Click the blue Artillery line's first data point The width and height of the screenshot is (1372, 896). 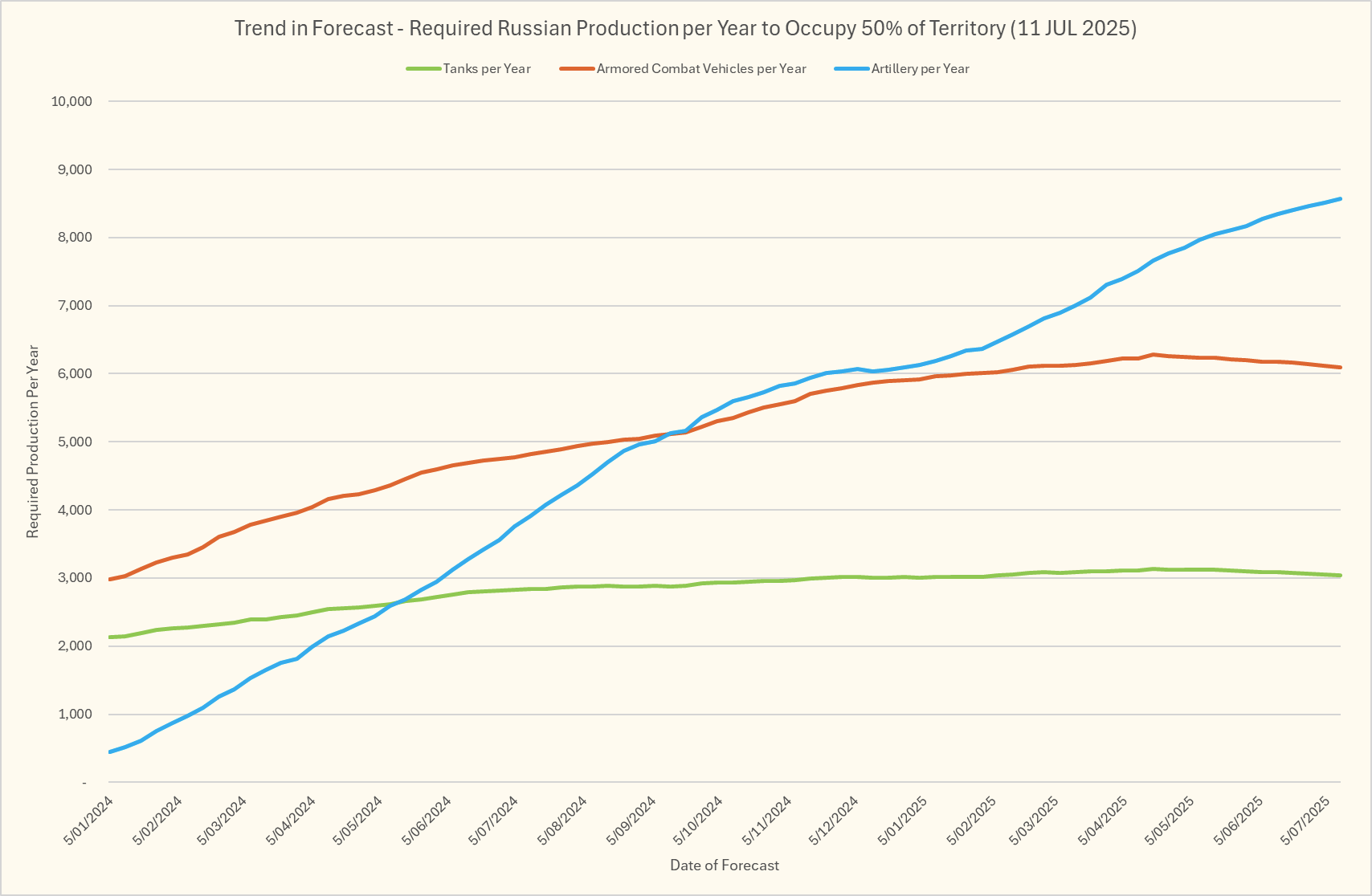click(x=109, y=752)
